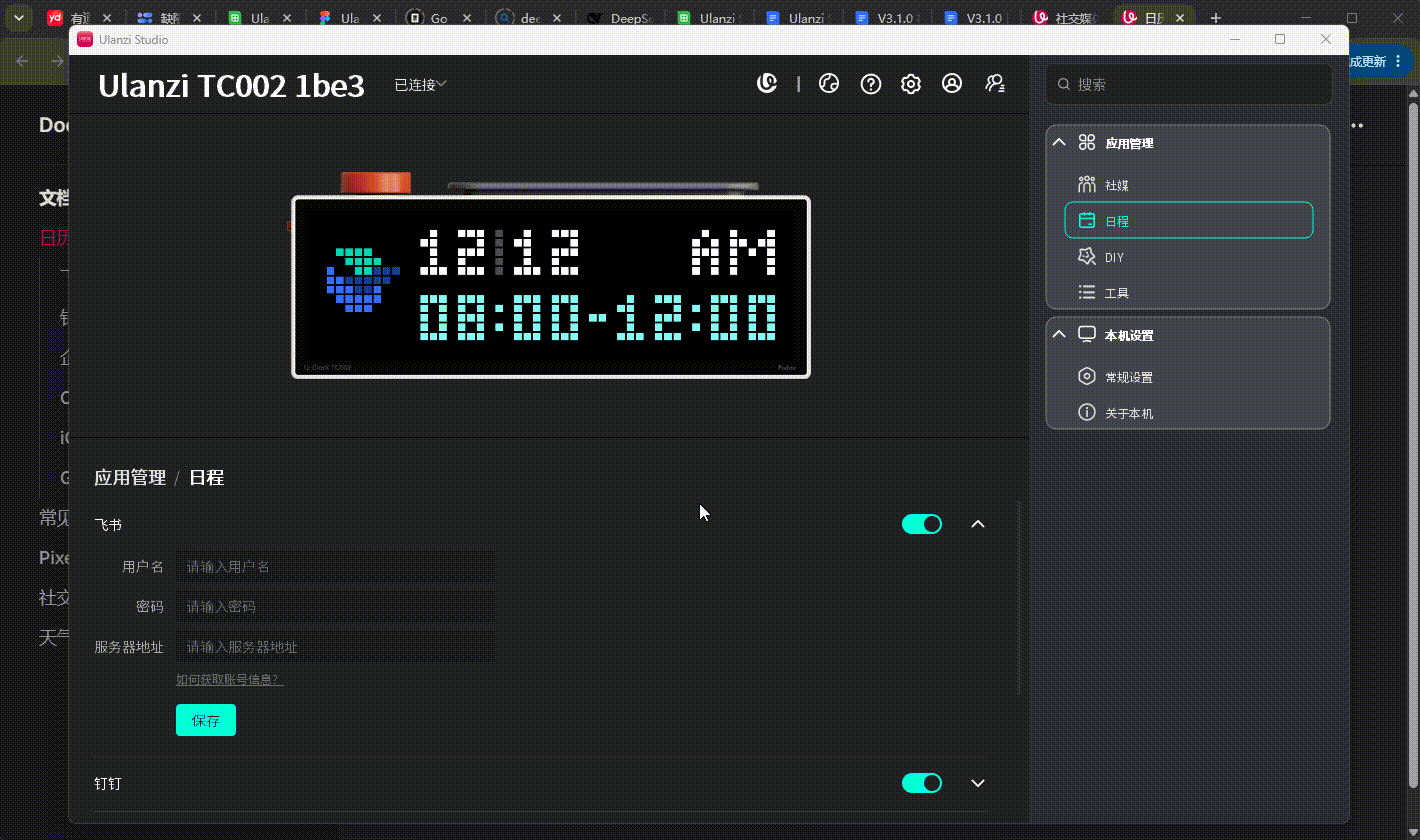
Task: Click the browser back arrow
Action: [23, 61]
